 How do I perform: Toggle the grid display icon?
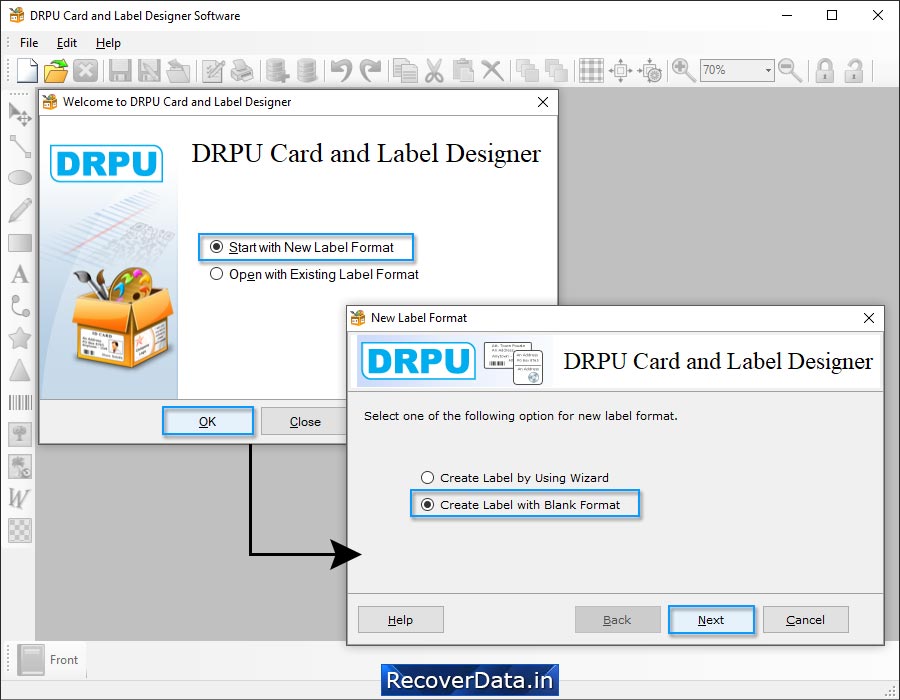pos(591,71)
